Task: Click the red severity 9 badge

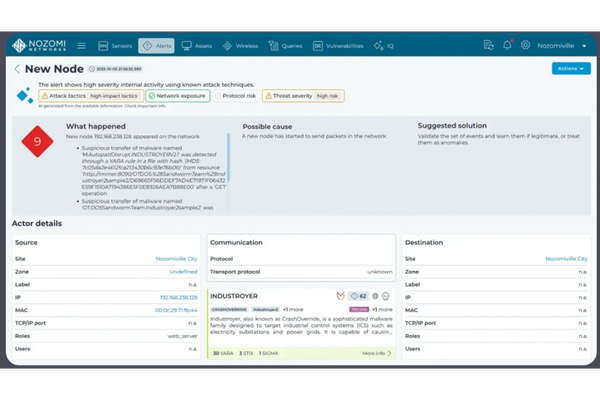Action: pos(37,142)
